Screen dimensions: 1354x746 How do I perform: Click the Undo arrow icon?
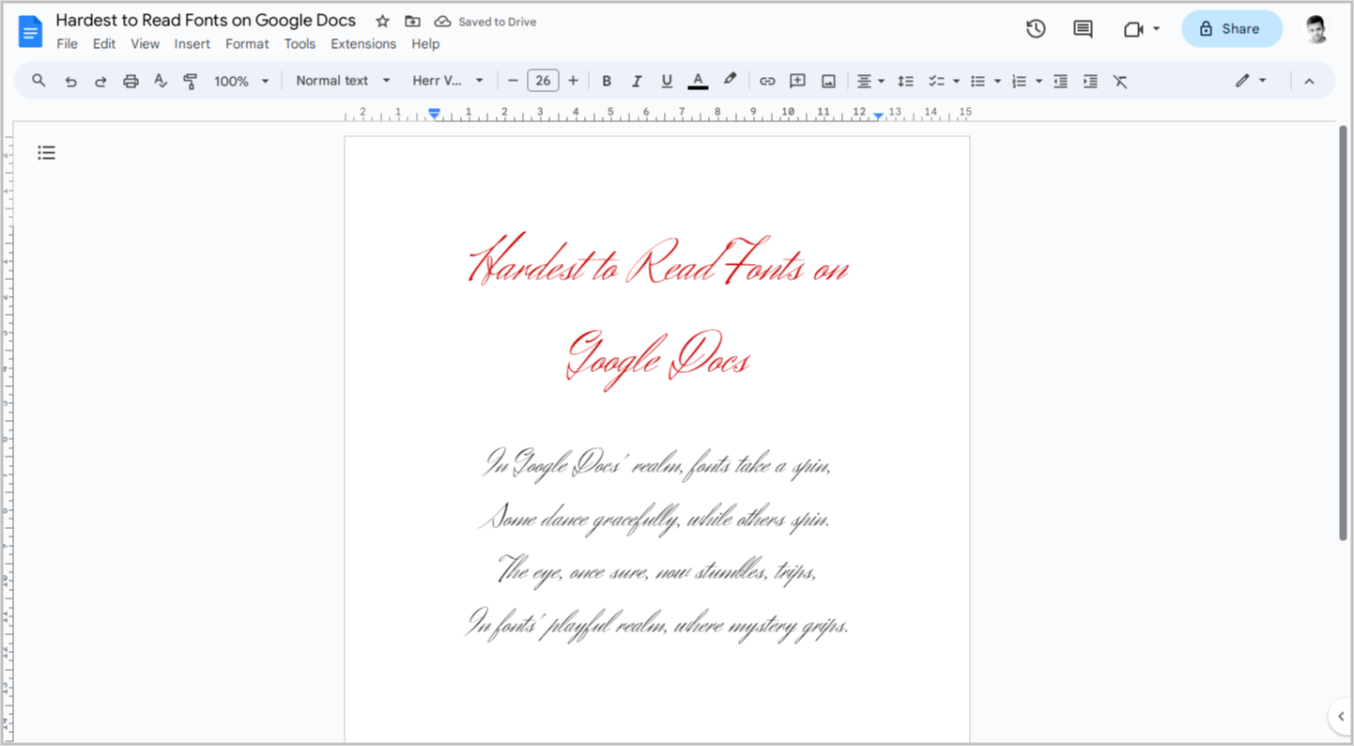[x=70, y=81]
